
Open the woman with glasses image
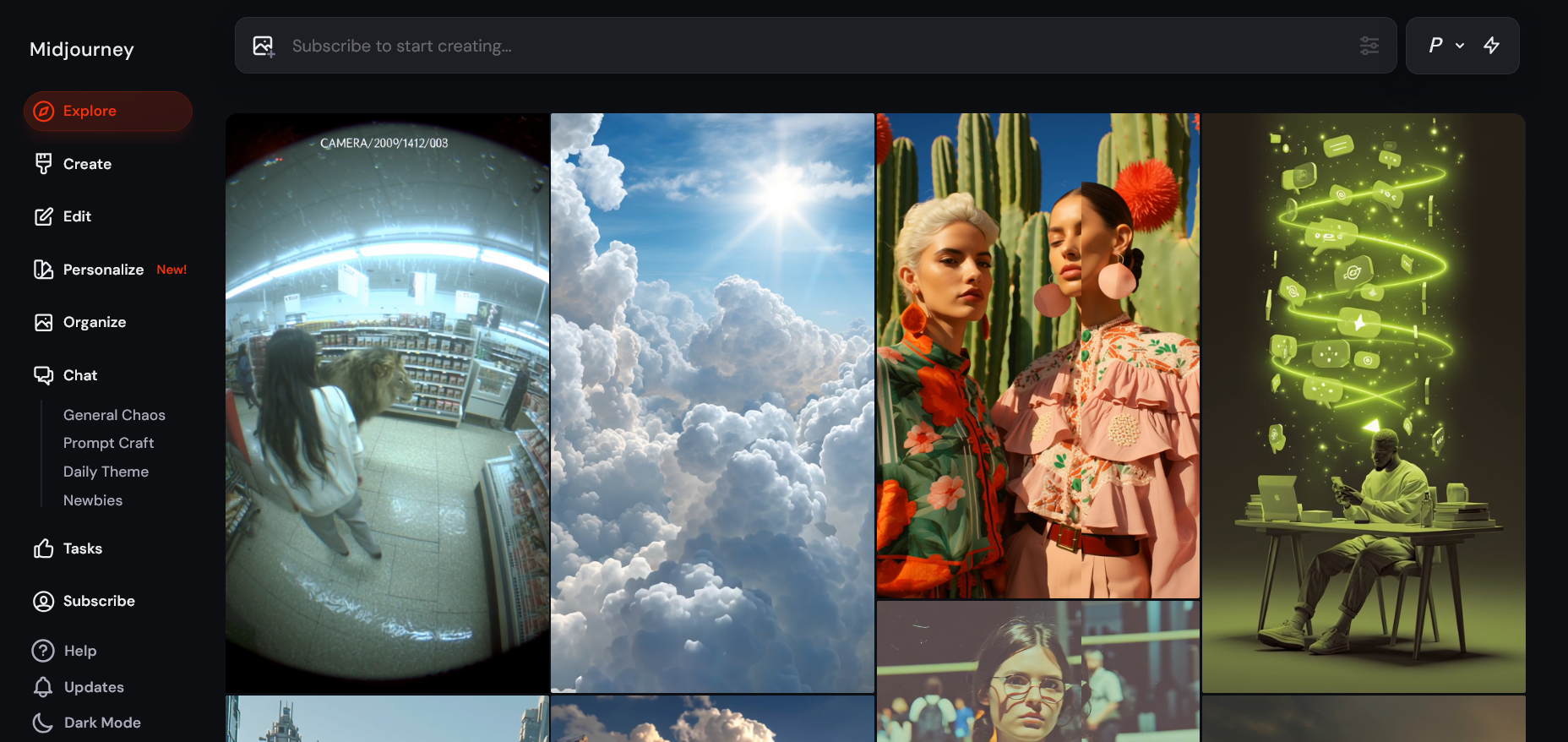(x=1038, y=672)
